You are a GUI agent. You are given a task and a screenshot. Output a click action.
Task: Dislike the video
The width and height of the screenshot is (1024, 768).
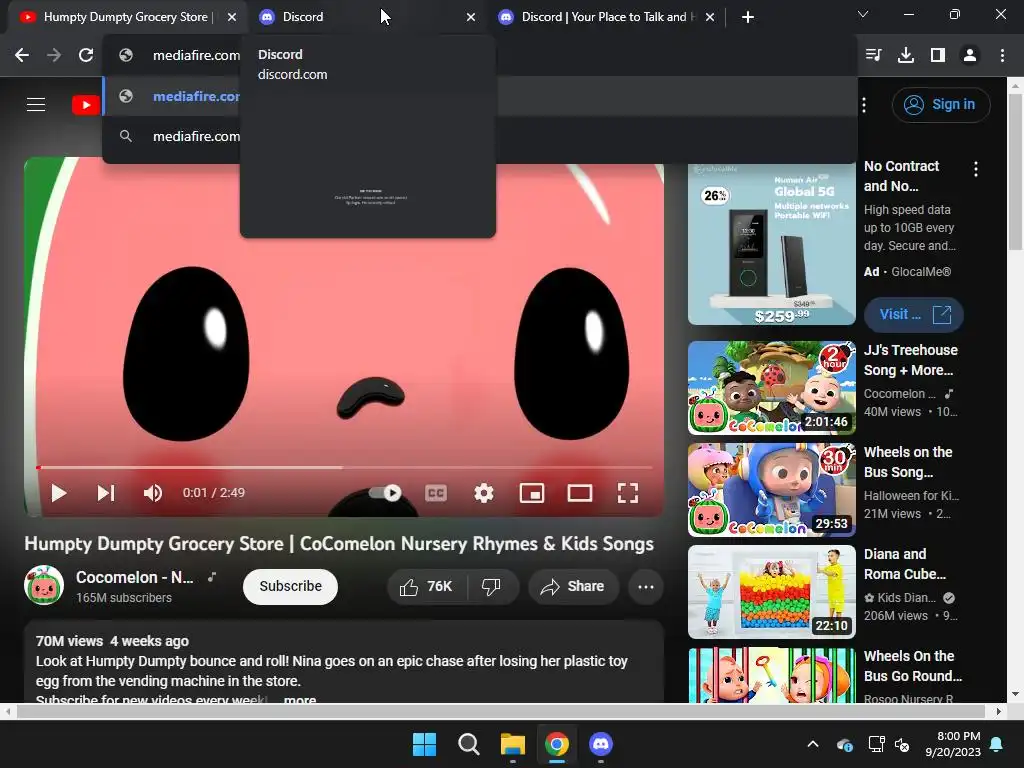(x=492, y=586)
